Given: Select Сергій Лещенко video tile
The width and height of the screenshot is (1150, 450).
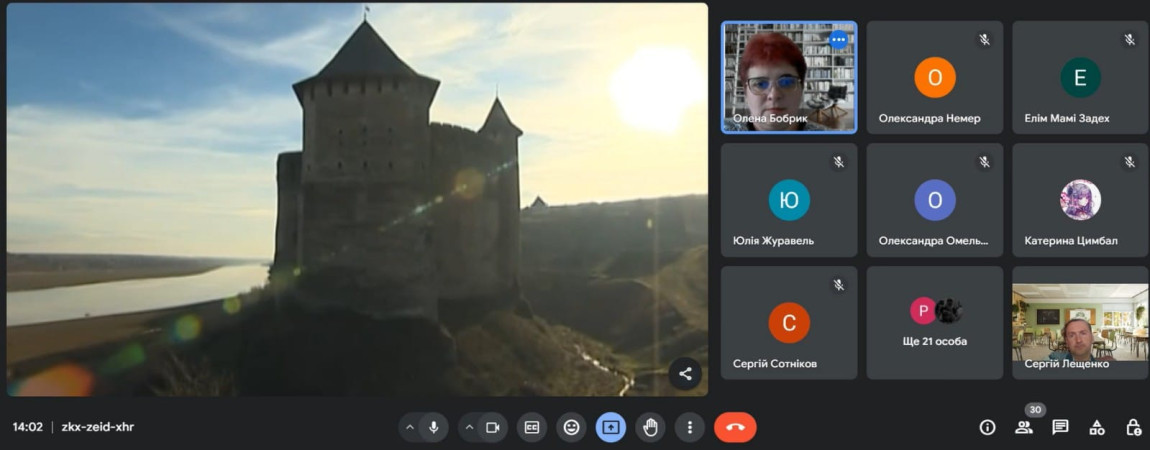Looking at the screenshot, I should tap(1079, 322).
